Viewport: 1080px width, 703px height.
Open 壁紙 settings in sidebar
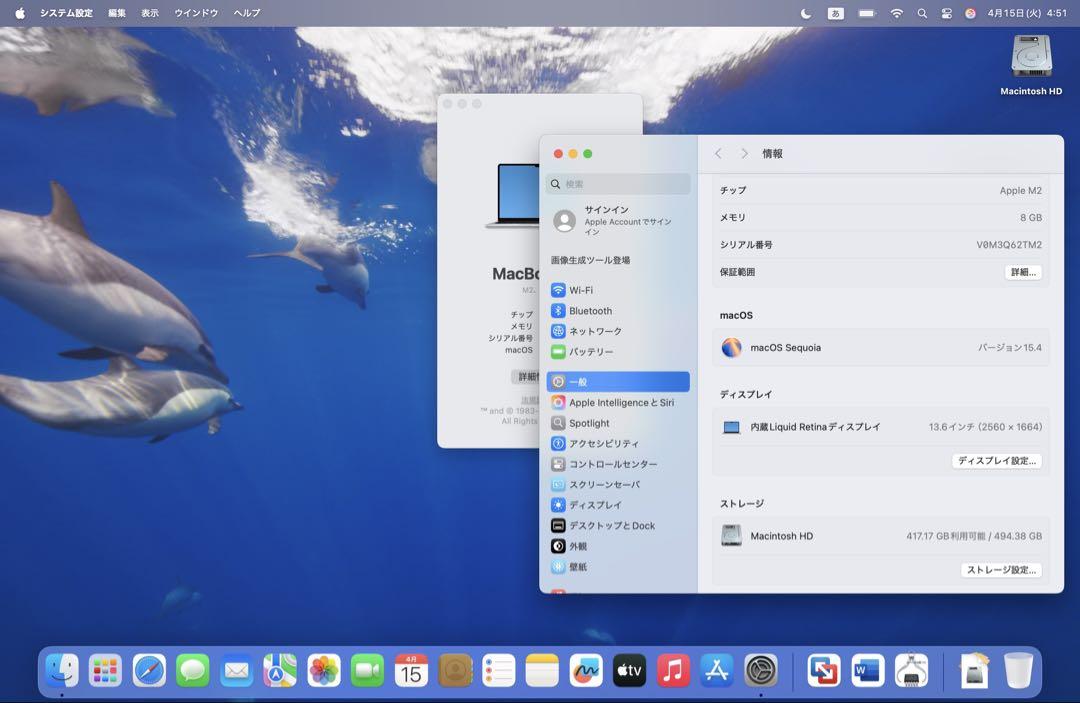618,567
